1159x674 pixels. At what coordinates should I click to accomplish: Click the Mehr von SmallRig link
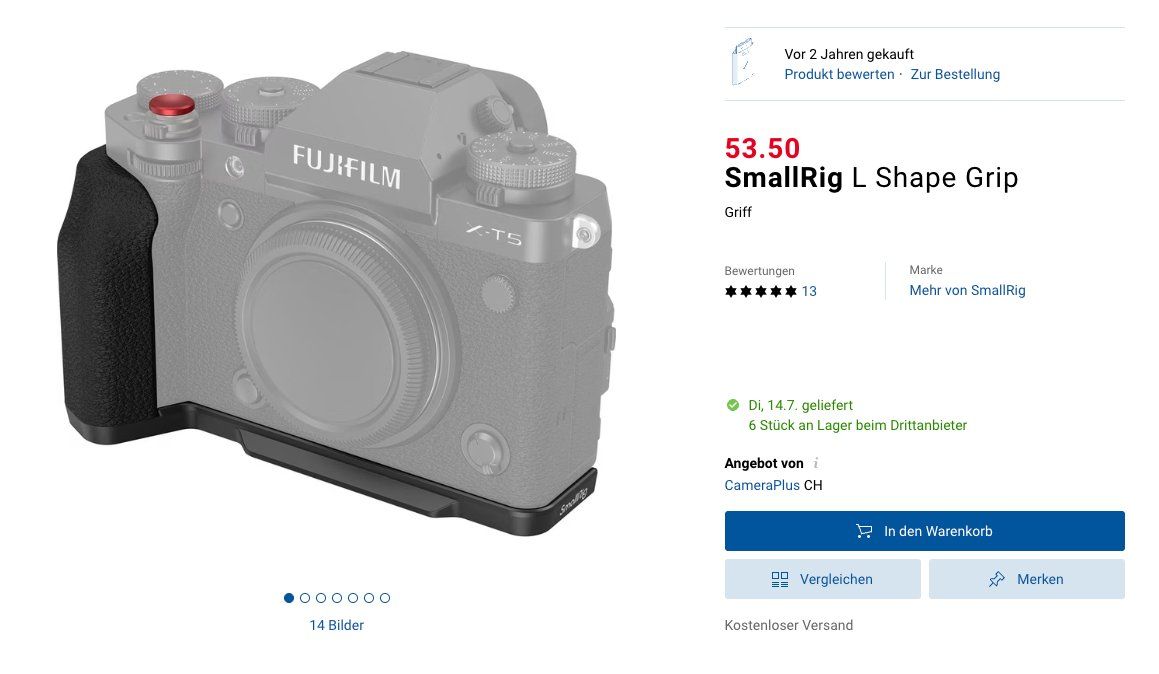(x=967, y=290)
